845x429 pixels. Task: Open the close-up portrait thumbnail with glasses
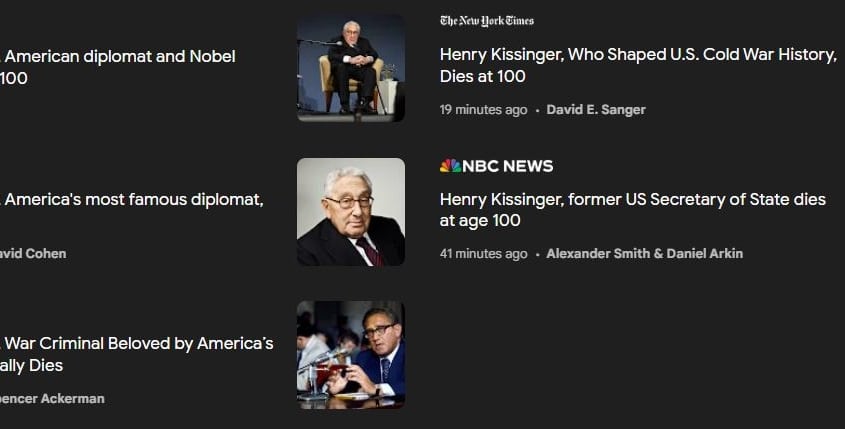pos(351,212)
